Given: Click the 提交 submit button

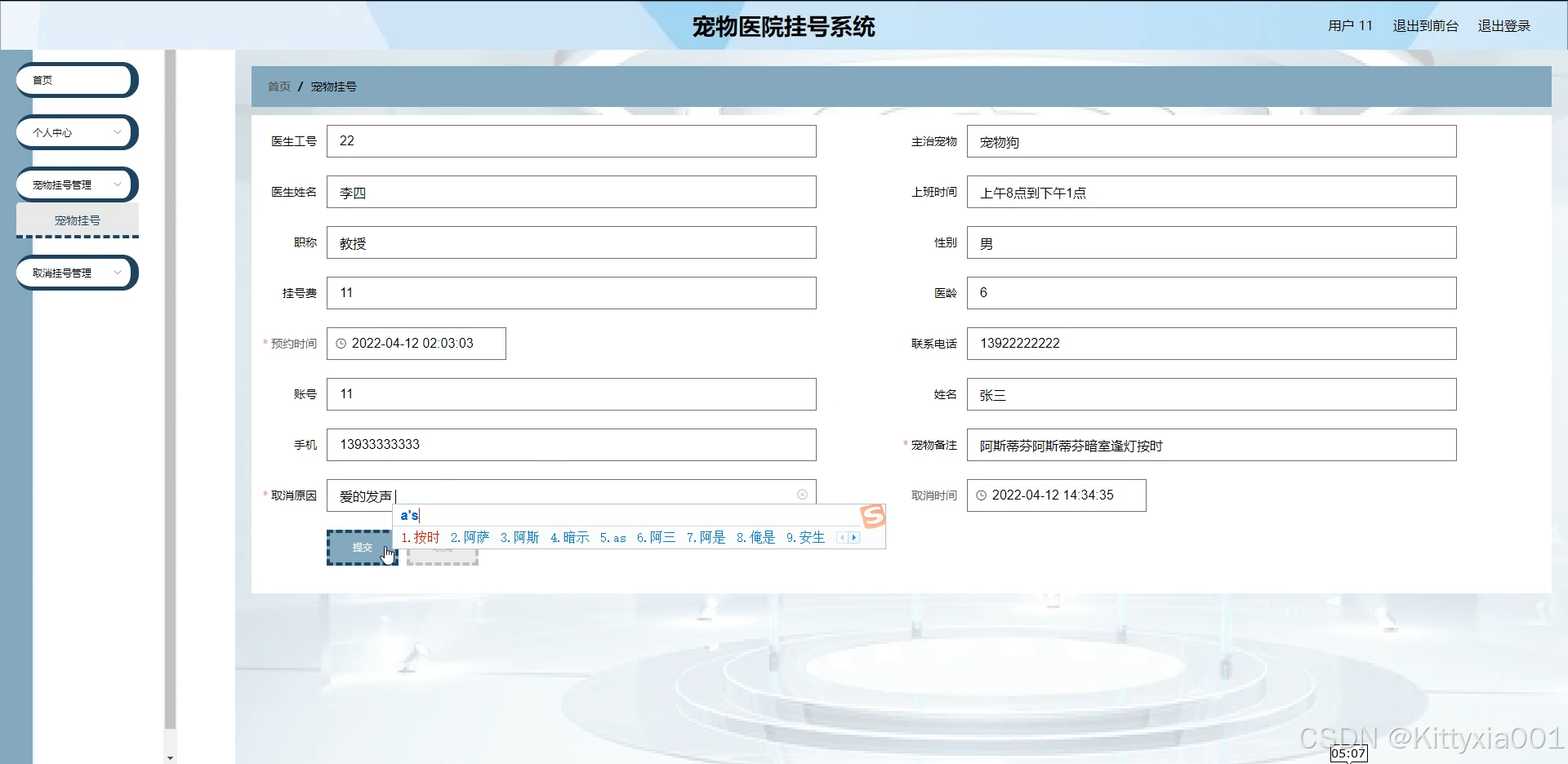Looking at the screenshot, I should click(361, 548).
